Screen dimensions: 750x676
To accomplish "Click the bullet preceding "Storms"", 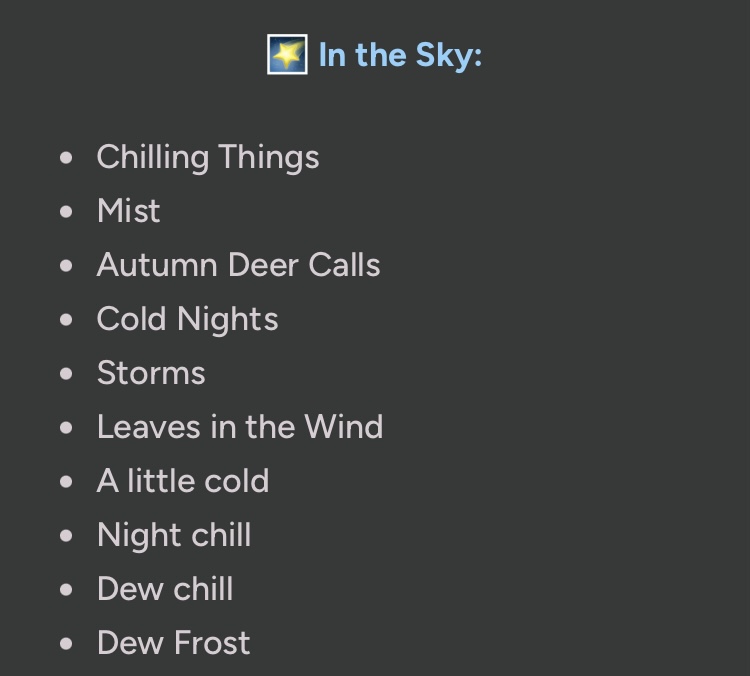I will pyautogui.click(x=67, y=374).
